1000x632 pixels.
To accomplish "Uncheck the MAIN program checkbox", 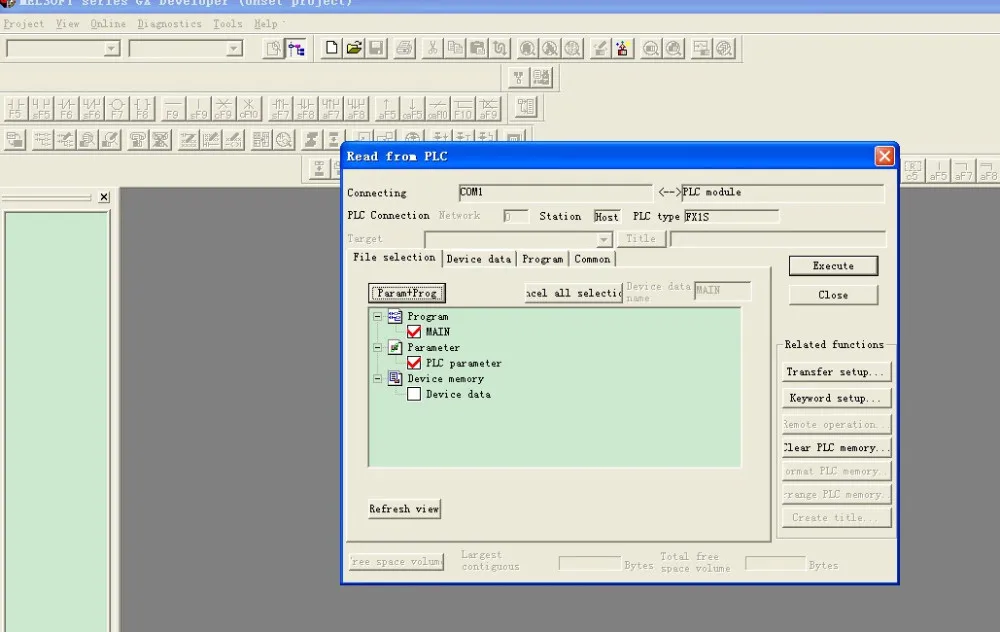I will coord(414,332).
